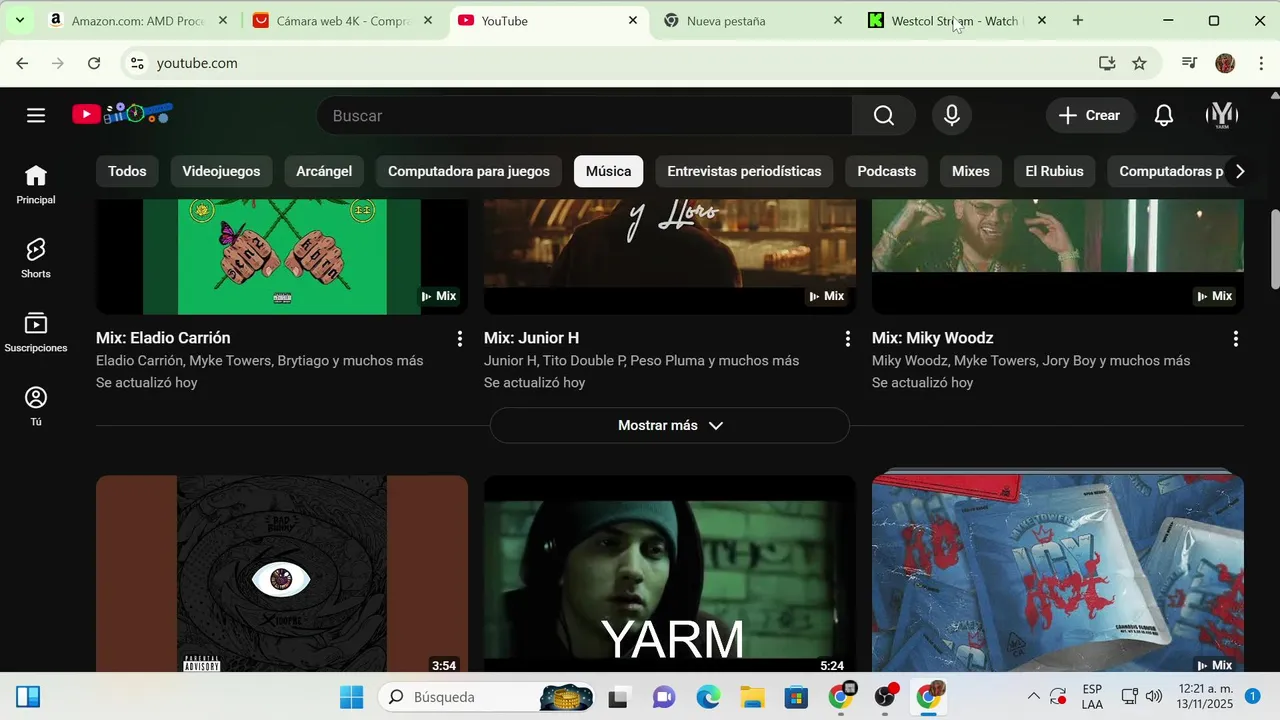Viewport: 1280px width, 720px height.
Task: Open Shorts in the sidebar
Action: pos(36,259)
